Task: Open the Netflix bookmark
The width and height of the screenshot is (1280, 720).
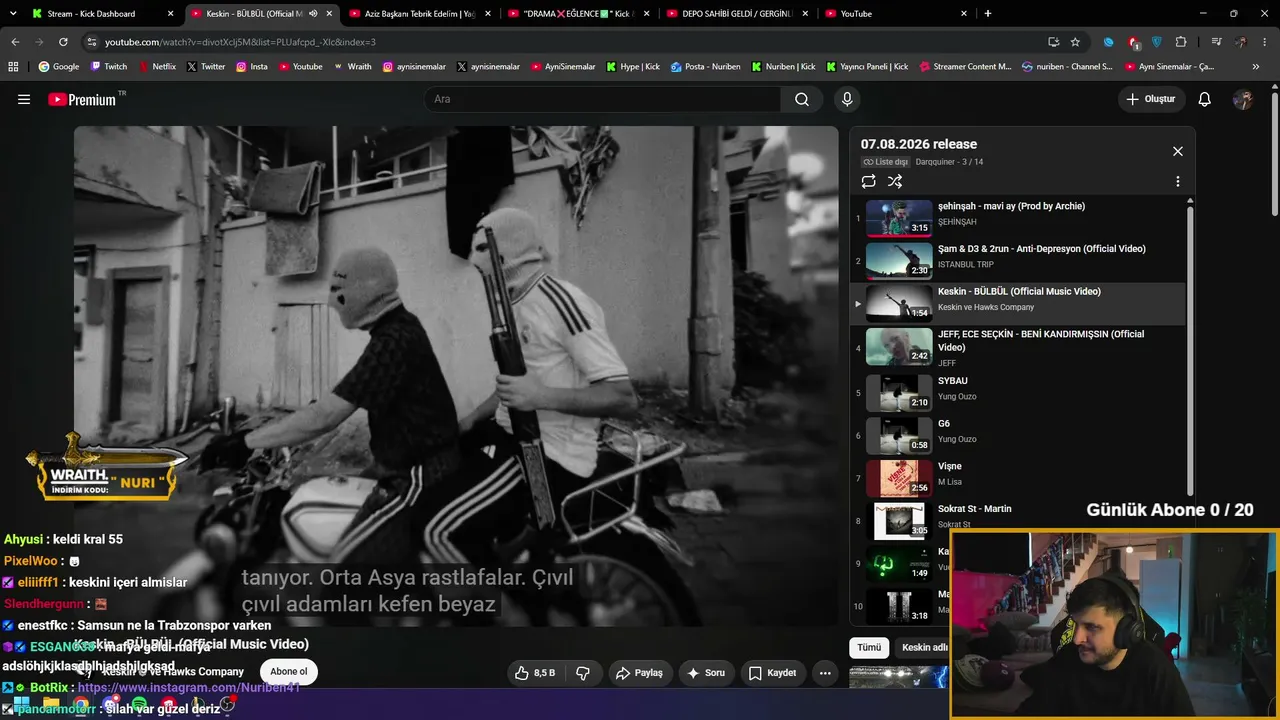Action: coord(157,67)
